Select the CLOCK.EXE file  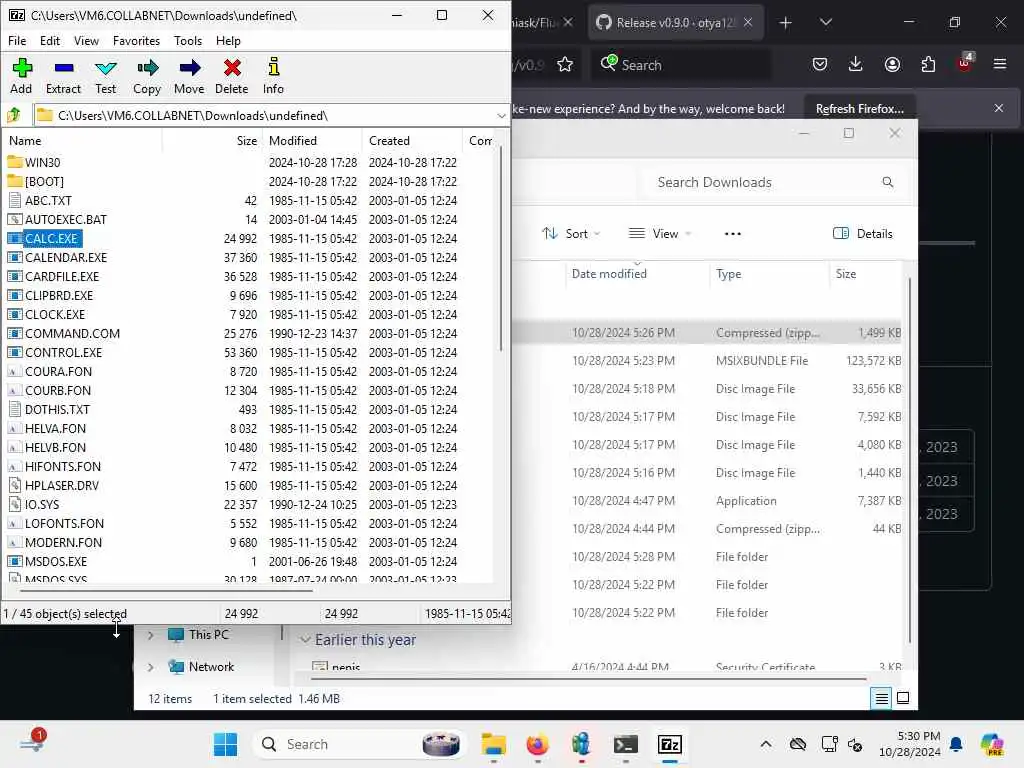coord(54,314)
